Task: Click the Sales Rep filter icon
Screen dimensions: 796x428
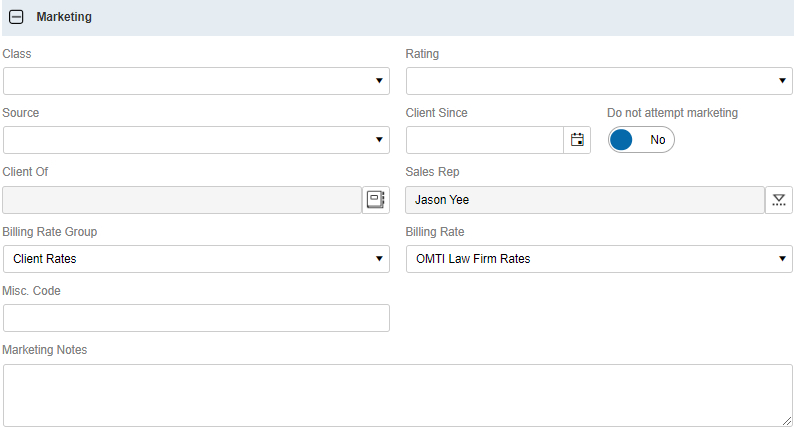Action: click(779, 200)
